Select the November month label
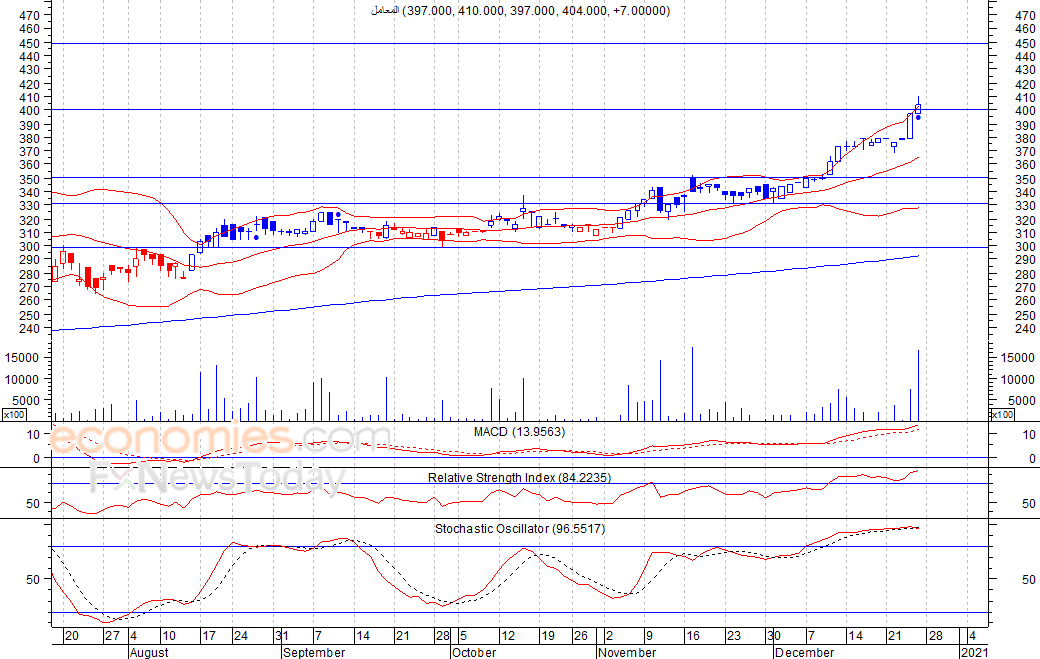Viewport: 1040px width, 659px height. pos(627,652)
